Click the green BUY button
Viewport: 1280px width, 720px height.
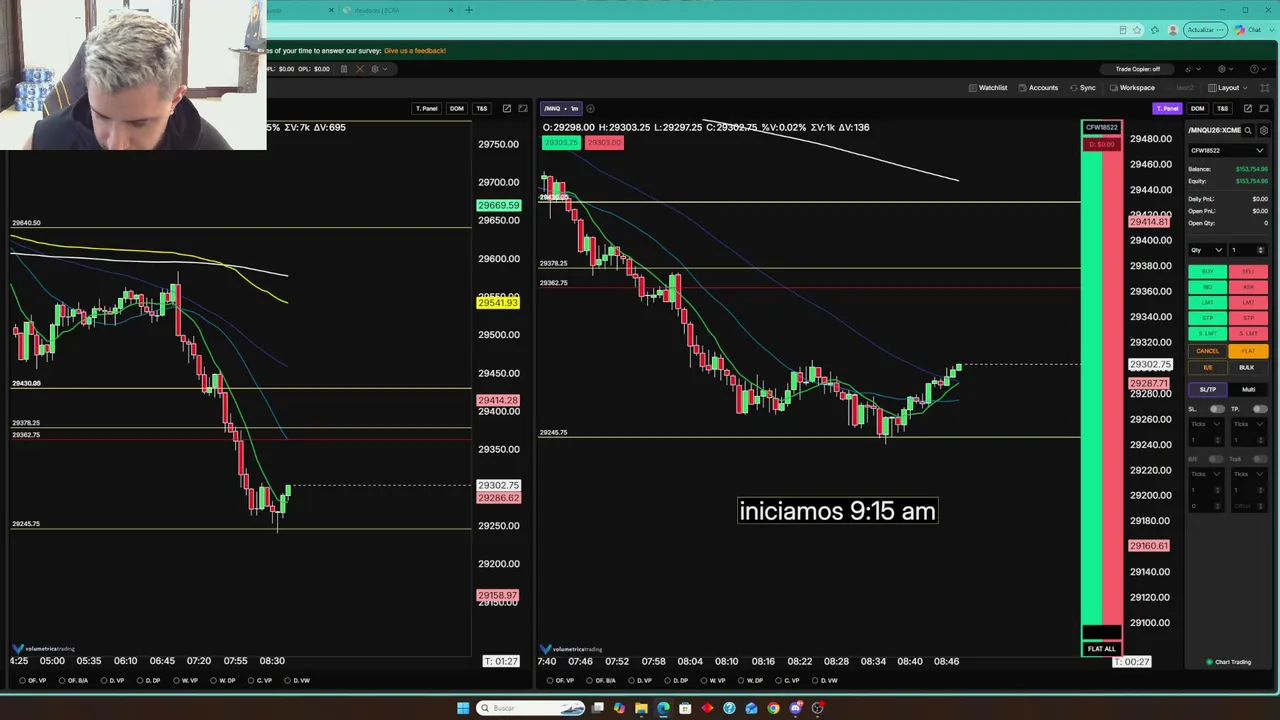1208,271
